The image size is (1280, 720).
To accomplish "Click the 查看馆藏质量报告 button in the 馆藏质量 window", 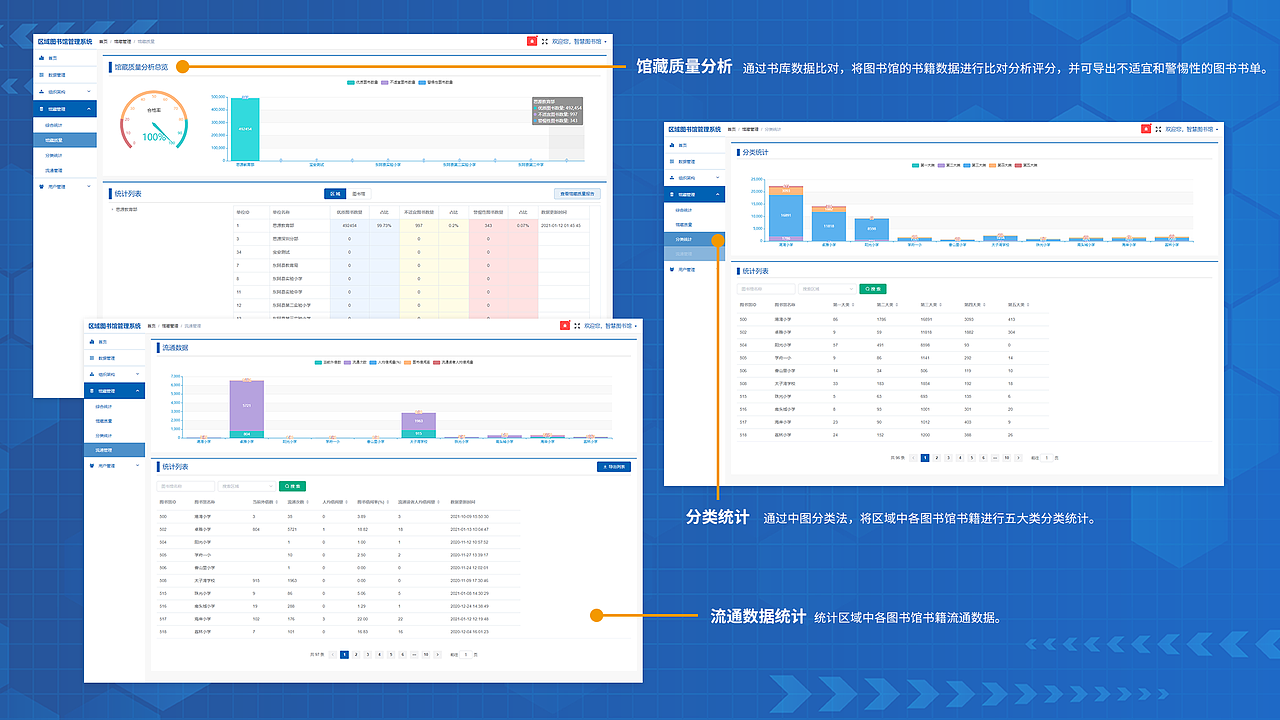I will (x=577, y=193).
